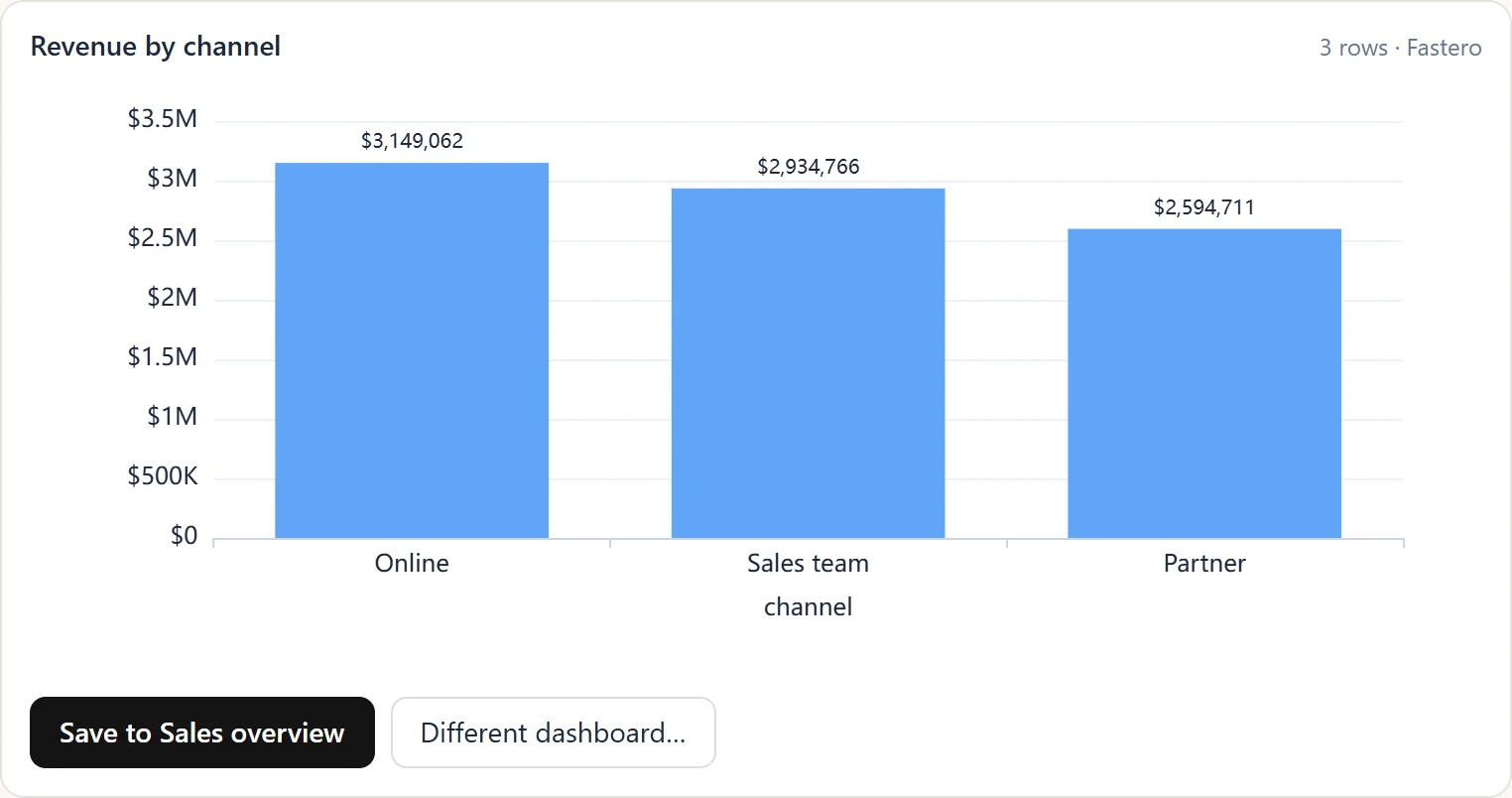Click the $2,934,766 value label

click(x=809, y=167)
